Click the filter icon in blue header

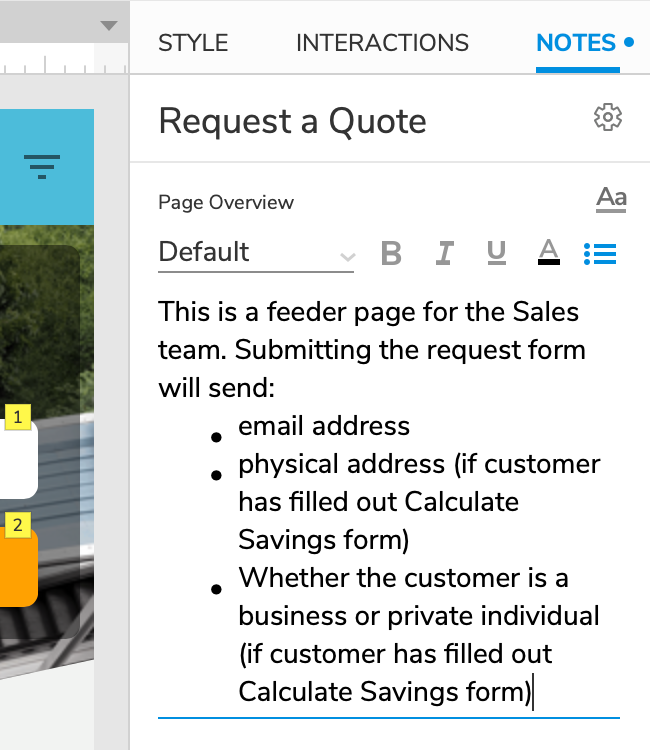coord(42,166)
